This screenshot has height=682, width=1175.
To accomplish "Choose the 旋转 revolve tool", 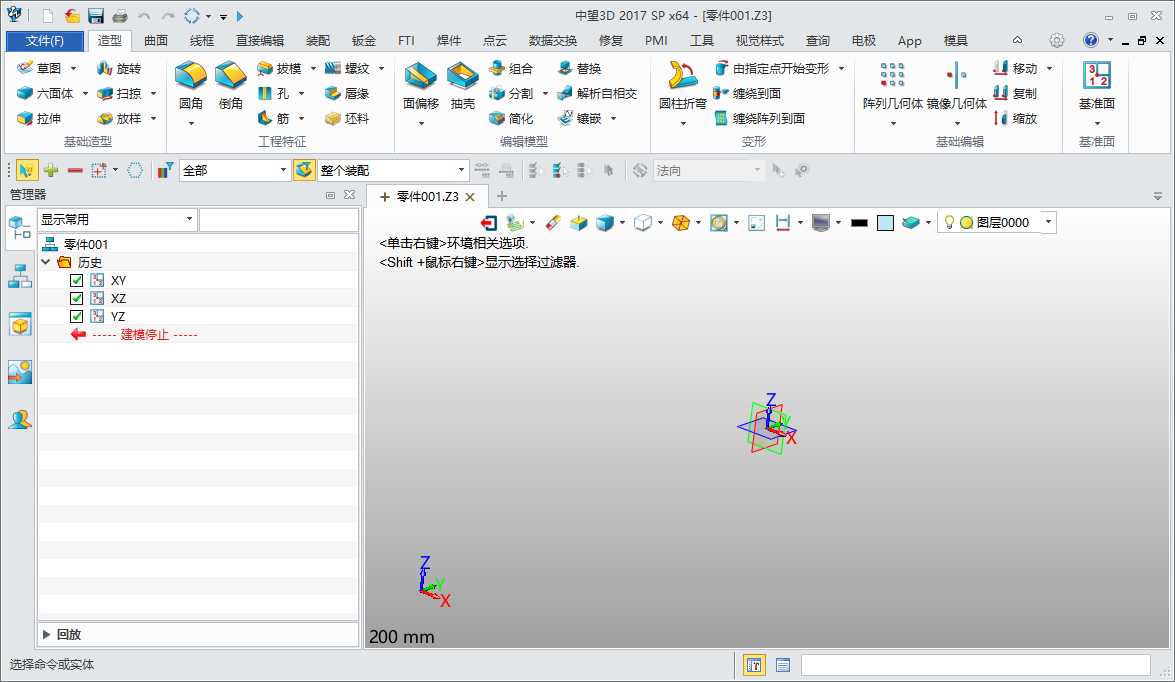I will pyautogui.click(x=119, y=68).
